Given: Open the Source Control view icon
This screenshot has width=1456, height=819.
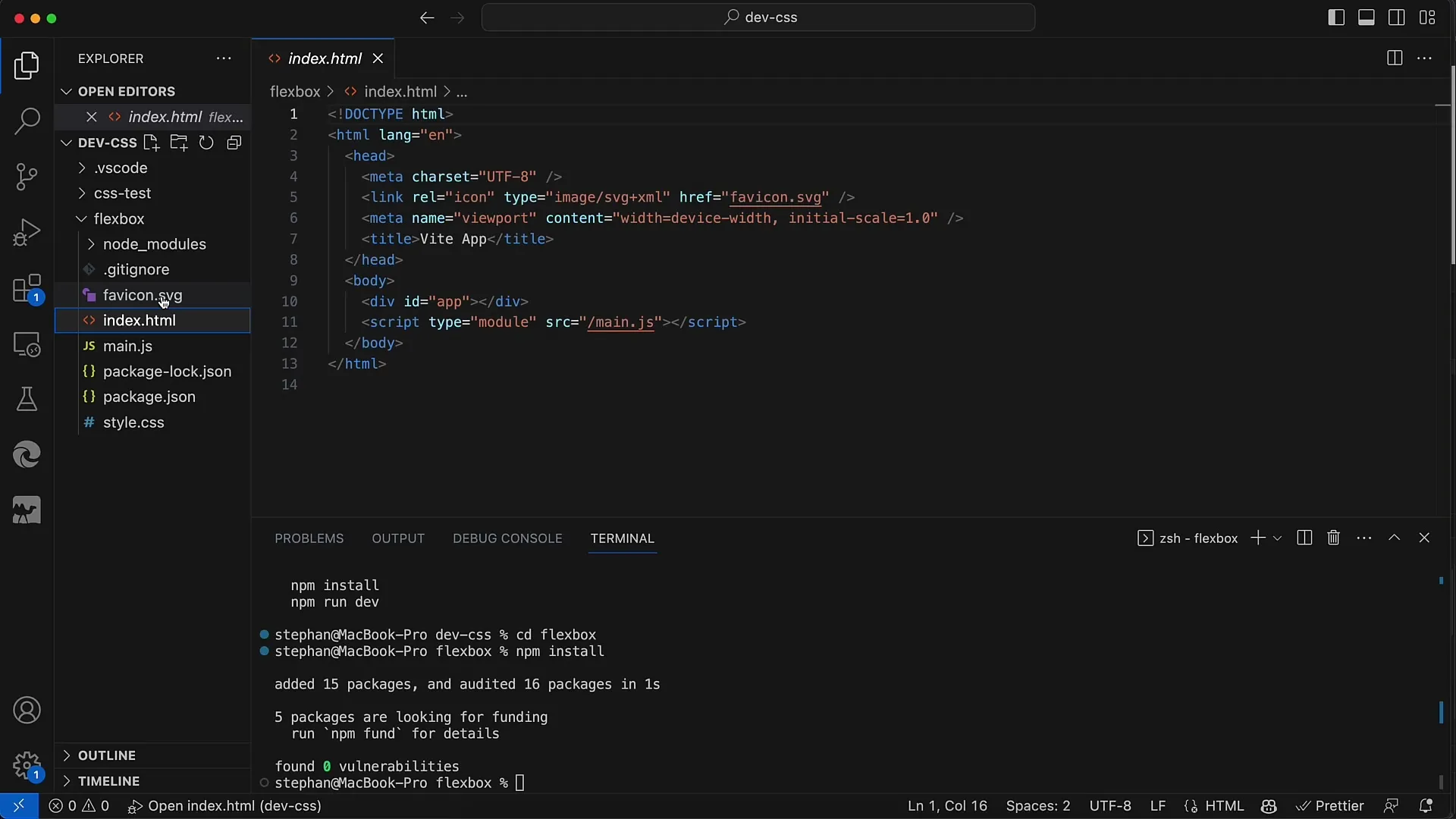Looking at the screenshot, I should (27, 177).
